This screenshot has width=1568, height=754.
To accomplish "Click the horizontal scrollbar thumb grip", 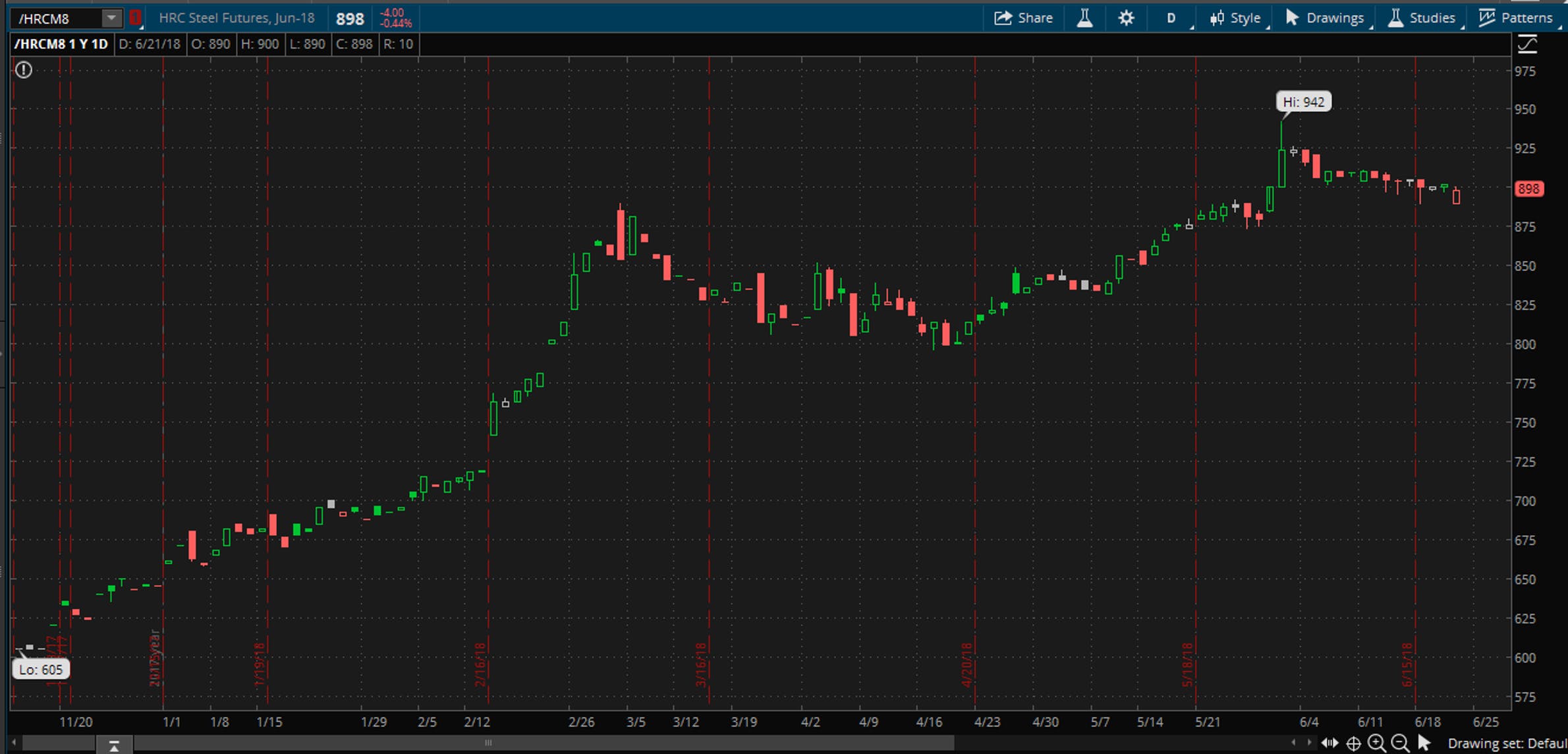I will [488, 743].
